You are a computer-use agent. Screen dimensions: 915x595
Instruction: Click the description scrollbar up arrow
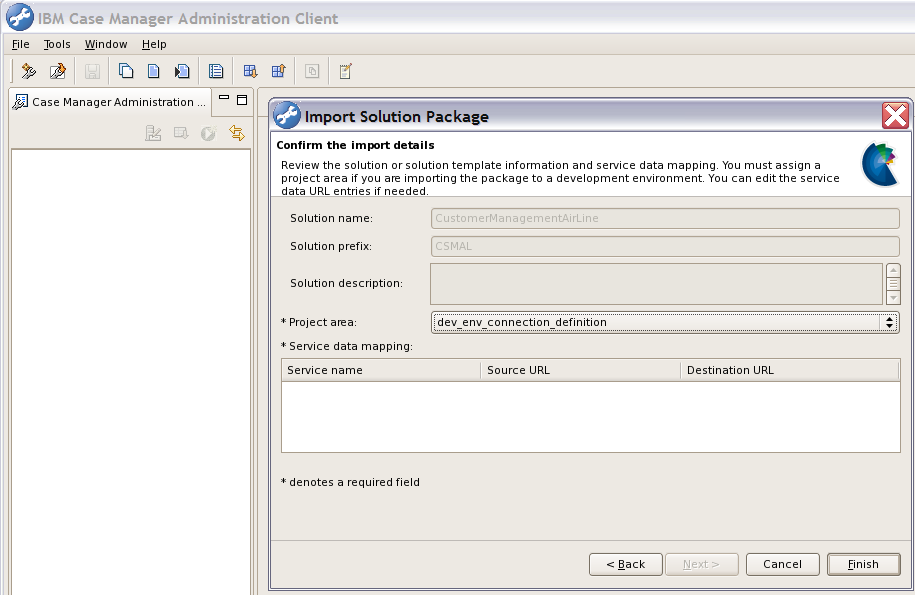click(893, 270)
